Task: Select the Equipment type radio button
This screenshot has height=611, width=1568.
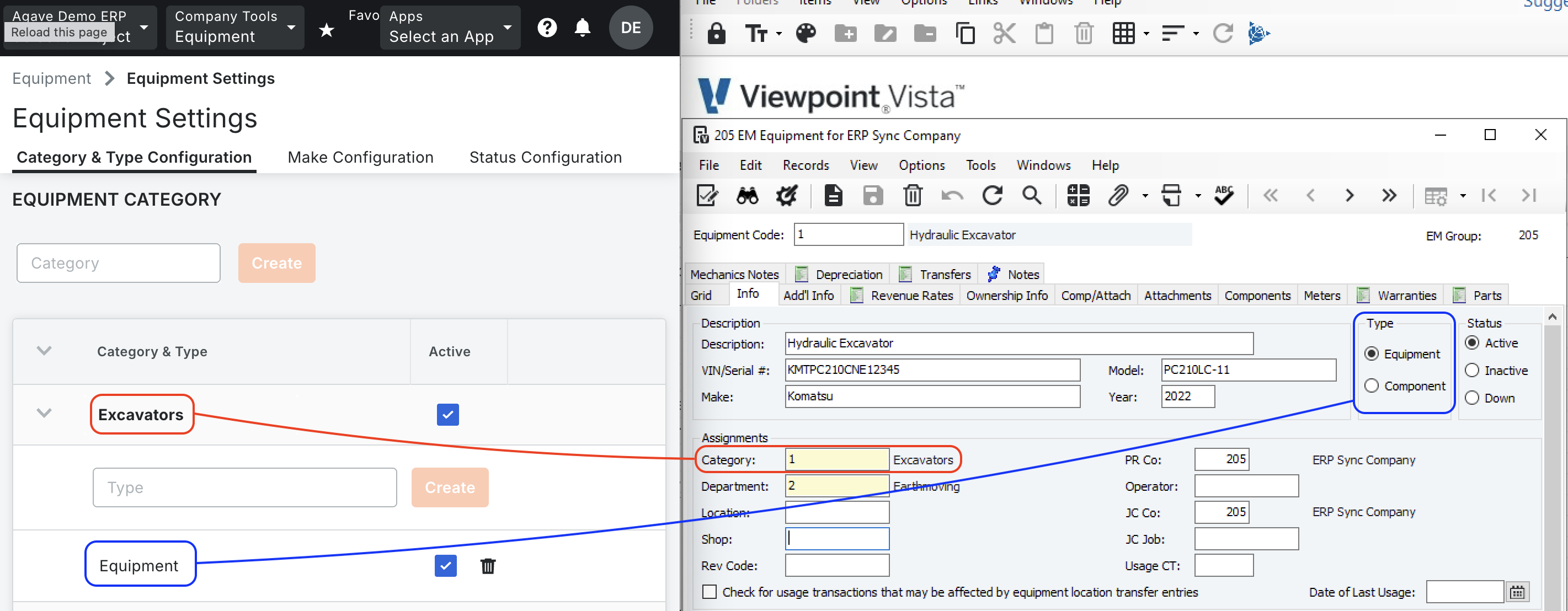Action: click(1372, 354)
